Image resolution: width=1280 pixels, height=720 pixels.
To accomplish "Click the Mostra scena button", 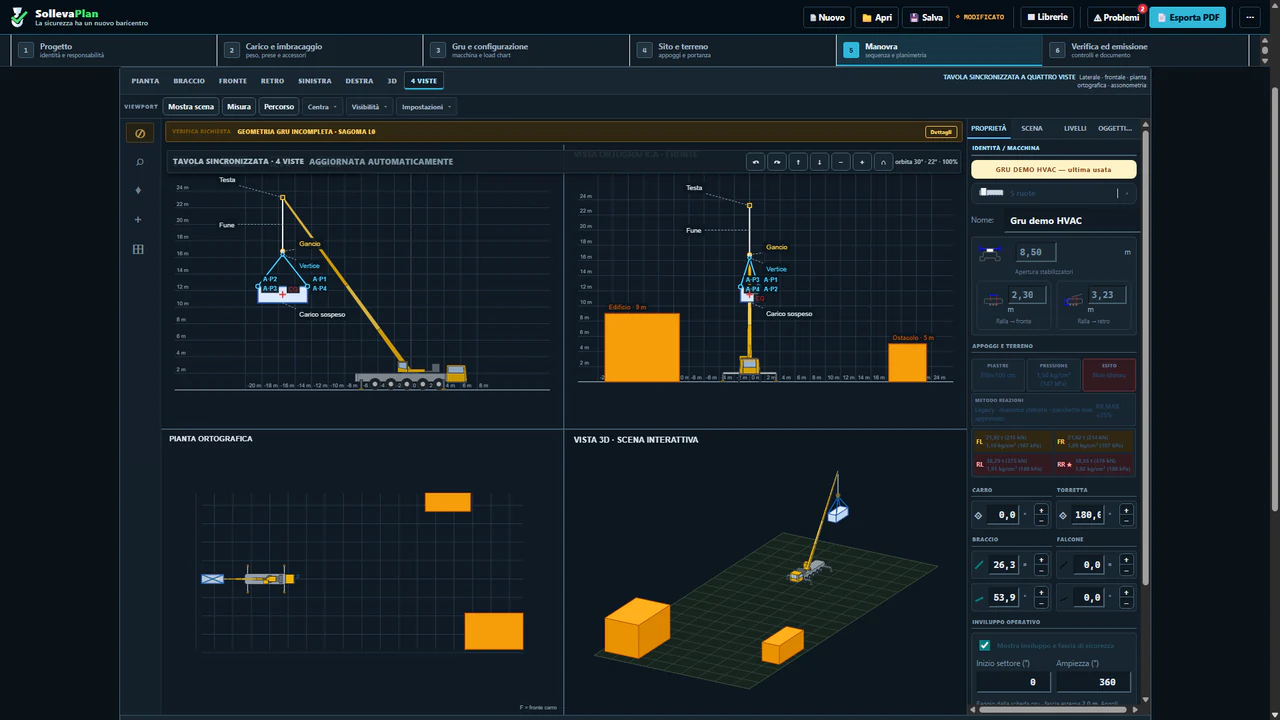I will 191,106.
